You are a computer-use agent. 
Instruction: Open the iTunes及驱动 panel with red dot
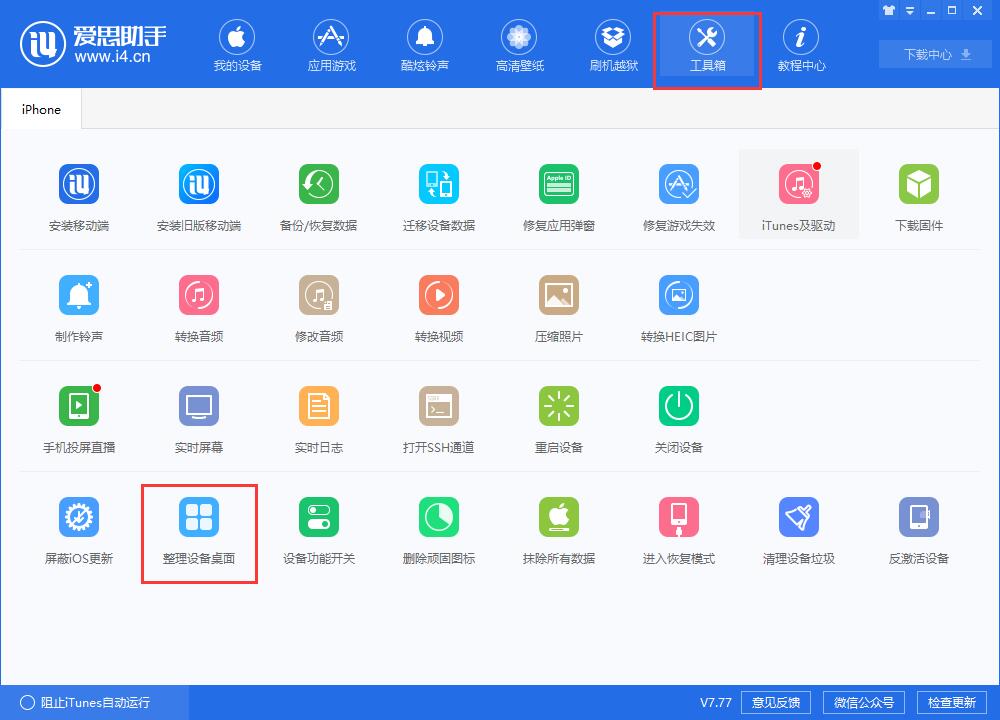coord(798,195)
